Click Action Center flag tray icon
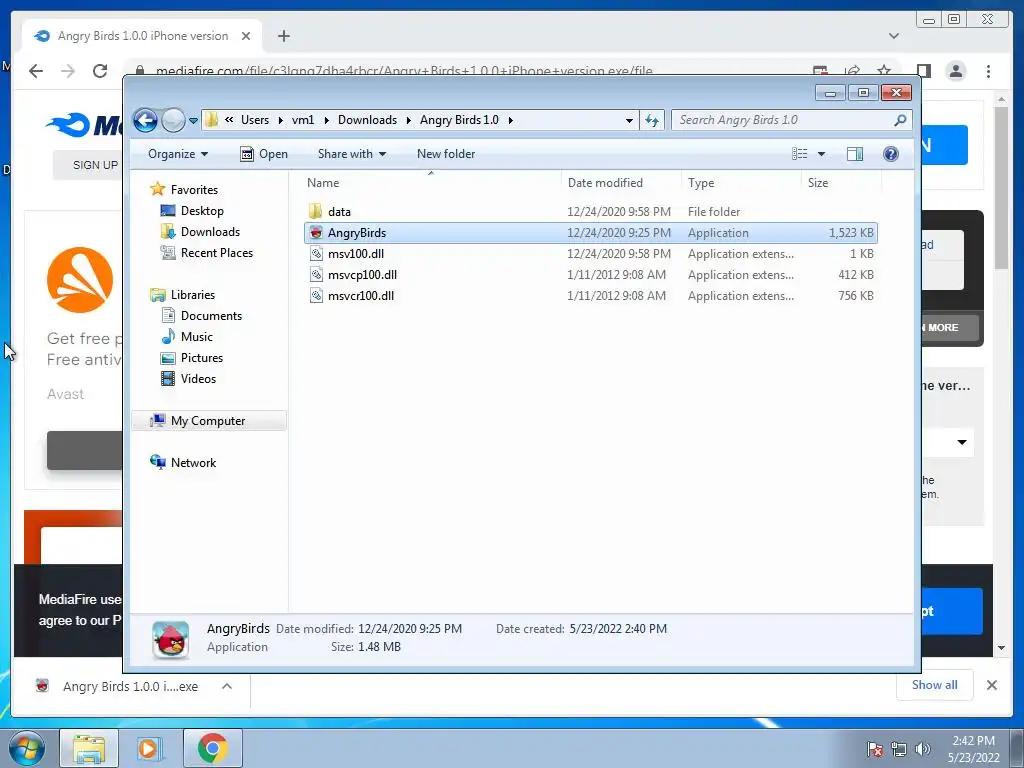The width and height of the screenshot is (1024, 768). click(875, 749)
